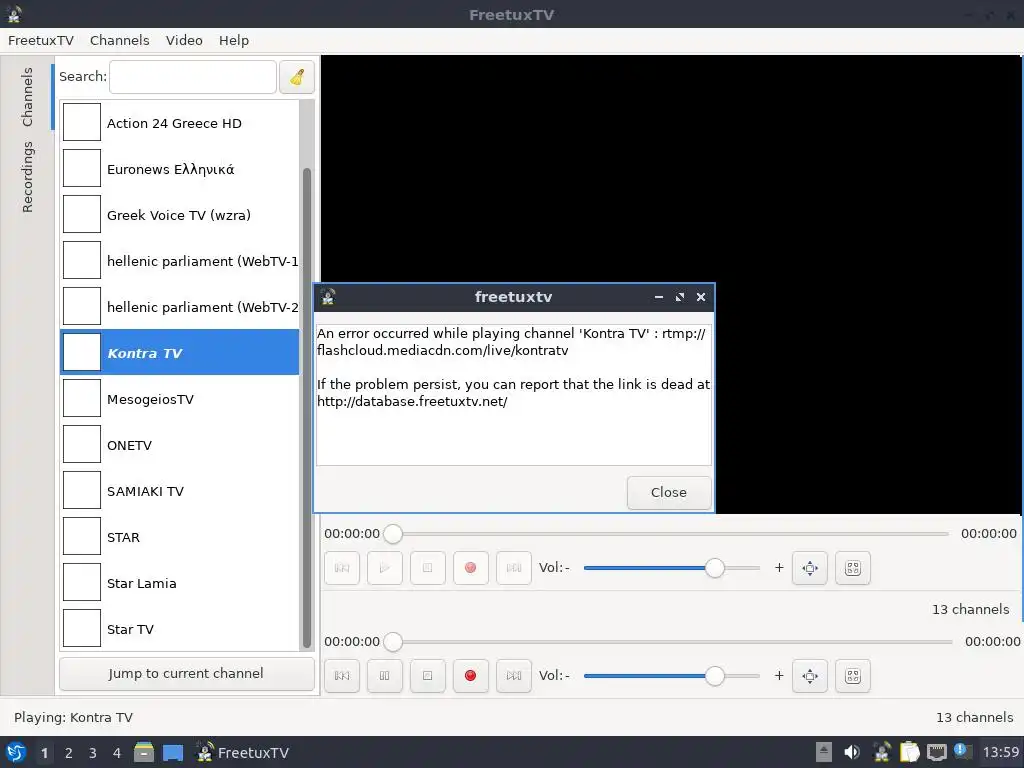Click the faded record button in the upper control row
This screenshot has height=768, width=1024.
pos(470,568)
